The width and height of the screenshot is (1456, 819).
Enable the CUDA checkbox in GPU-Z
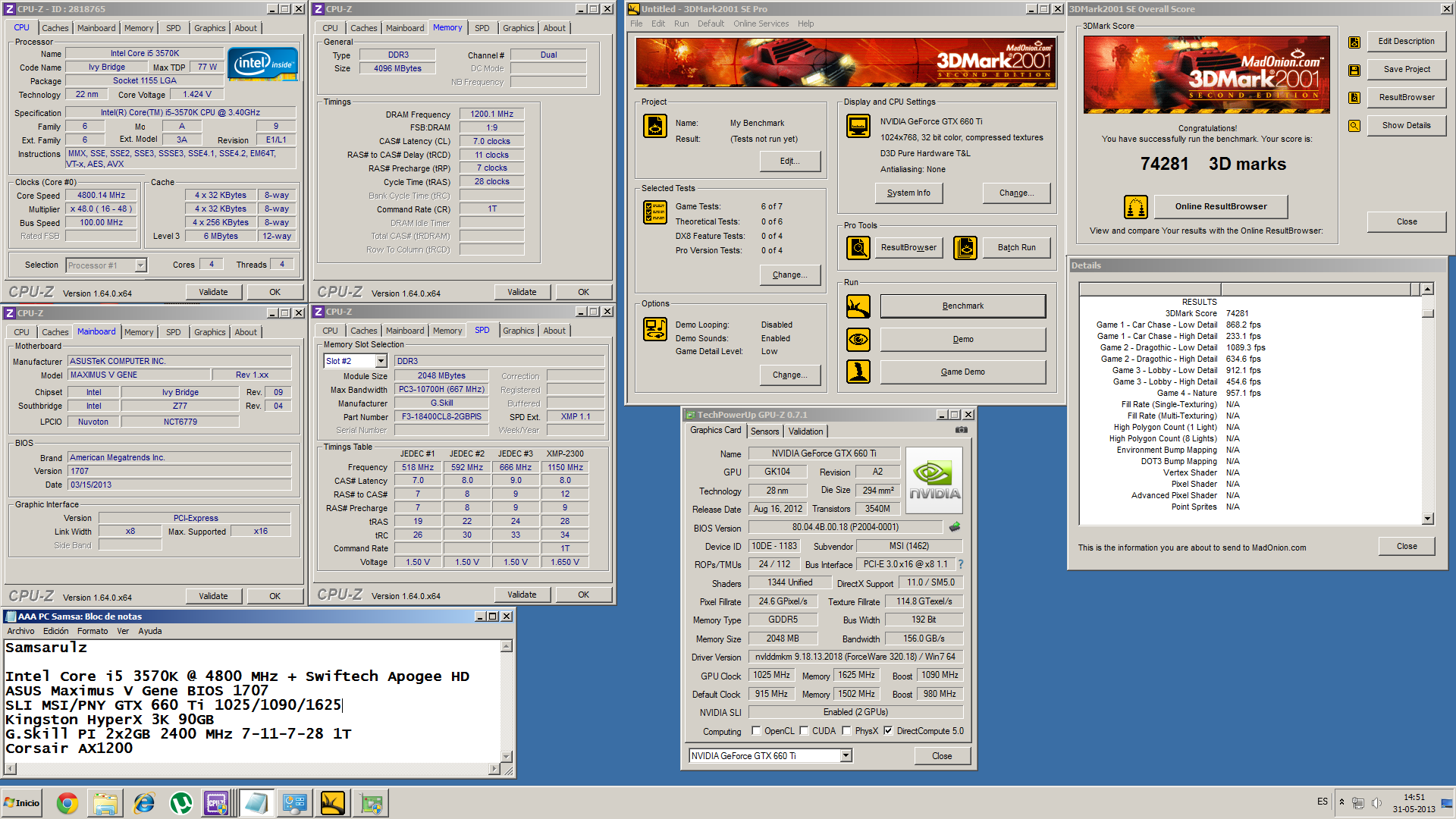[x=804, y=731]
